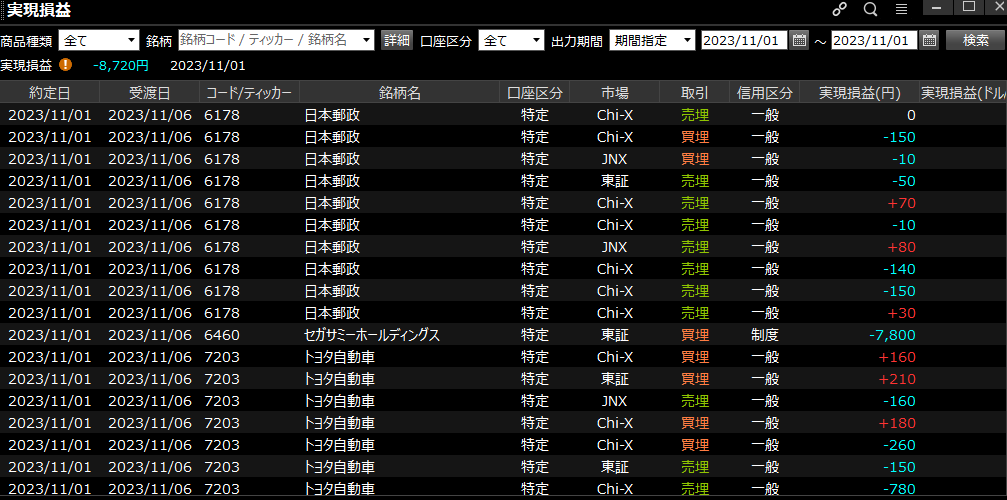Click 売埋 in the セガサミー-free +70 row
The image size is (1007, 500).
(695, 203)
